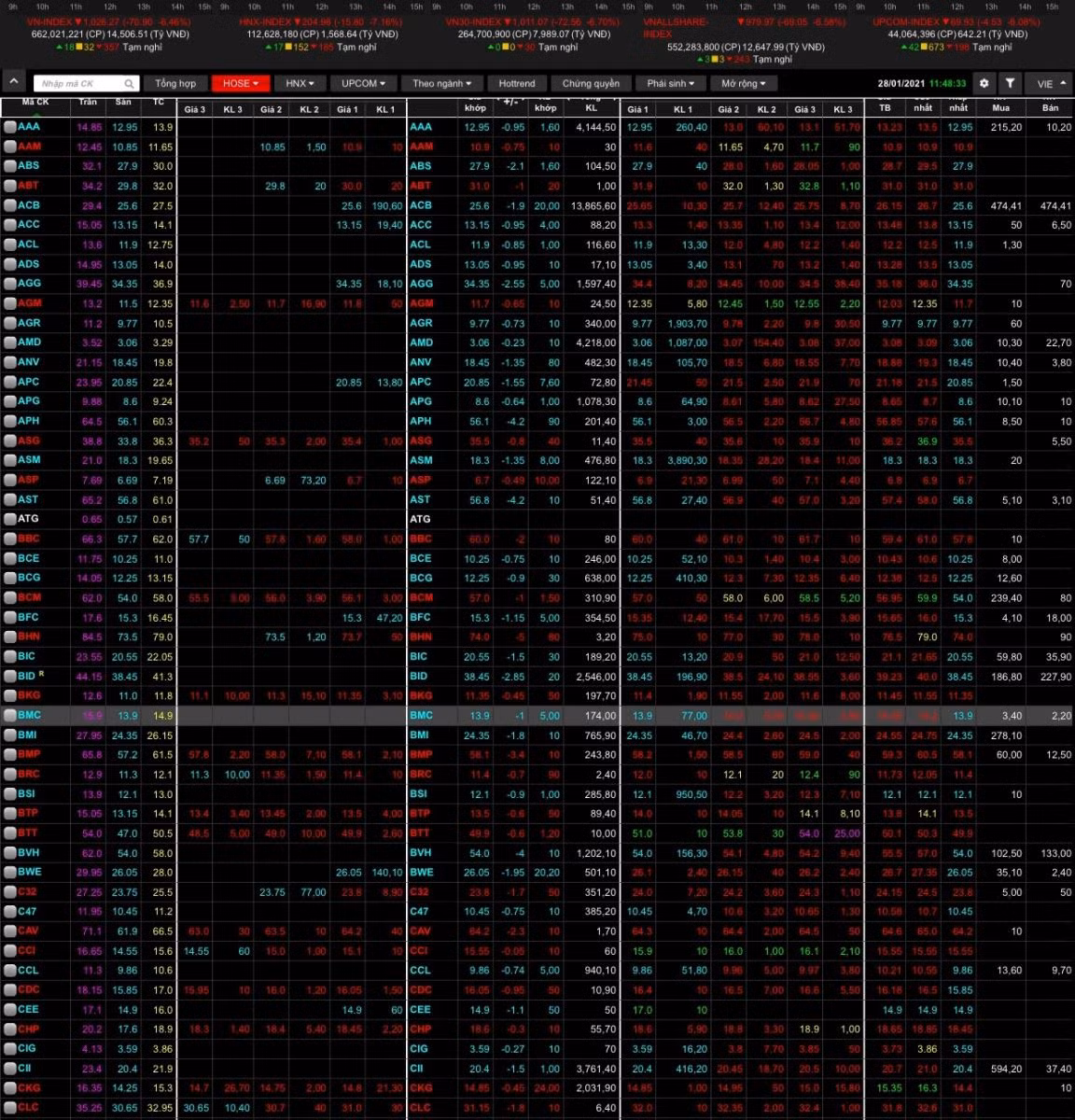
Task: Open the HOSE exchange dropdown
Action: click(x=241, y=83)
